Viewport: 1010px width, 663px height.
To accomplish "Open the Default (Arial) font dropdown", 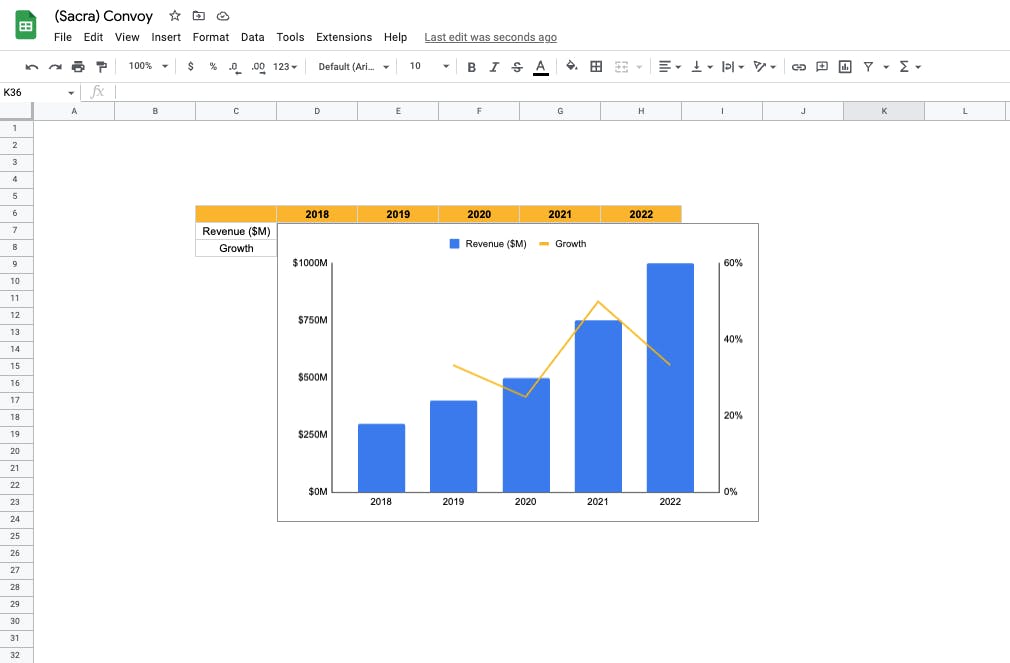I will pos(354,66).
